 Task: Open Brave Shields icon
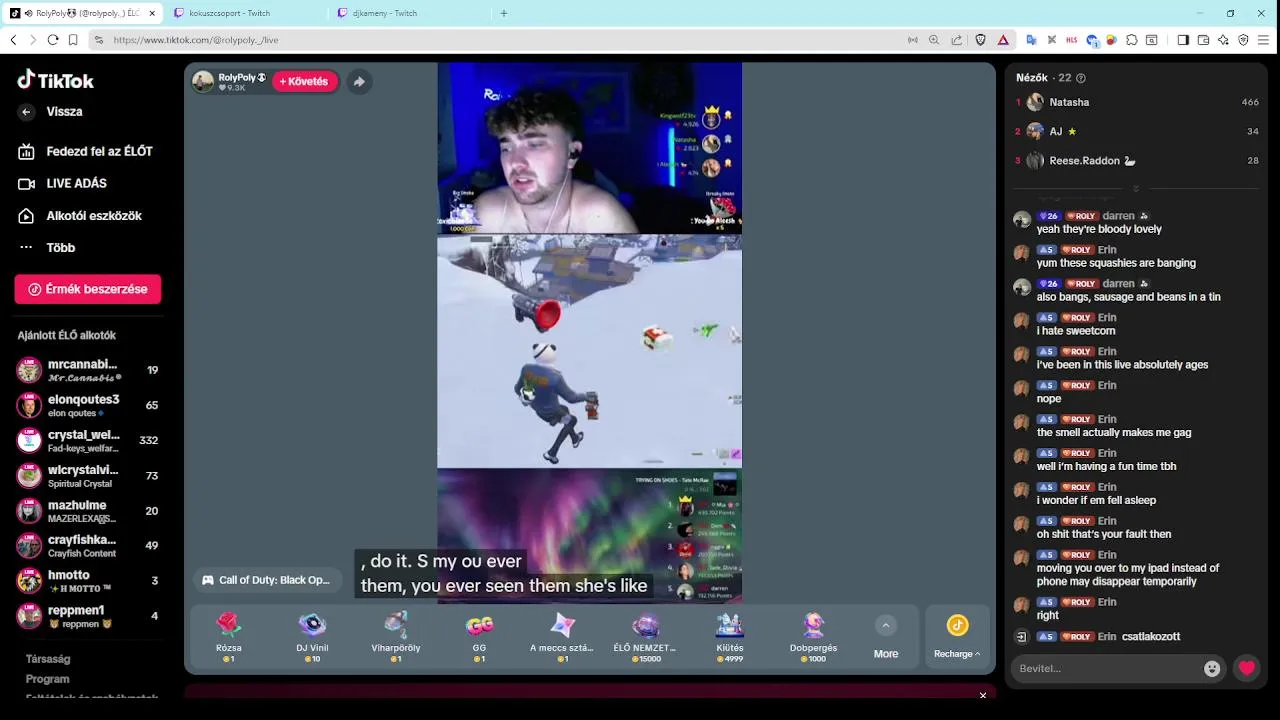pyautogui.click(x=981, y=40)
